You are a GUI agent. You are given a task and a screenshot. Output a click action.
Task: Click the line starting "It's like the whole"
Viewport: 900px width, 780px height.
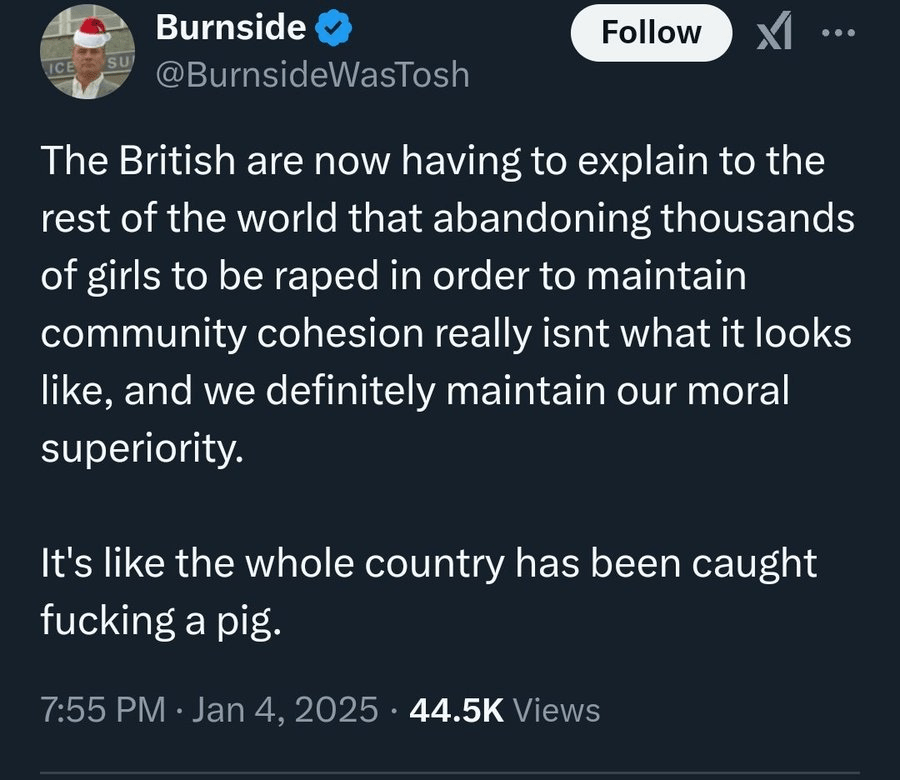coord(428,563)
